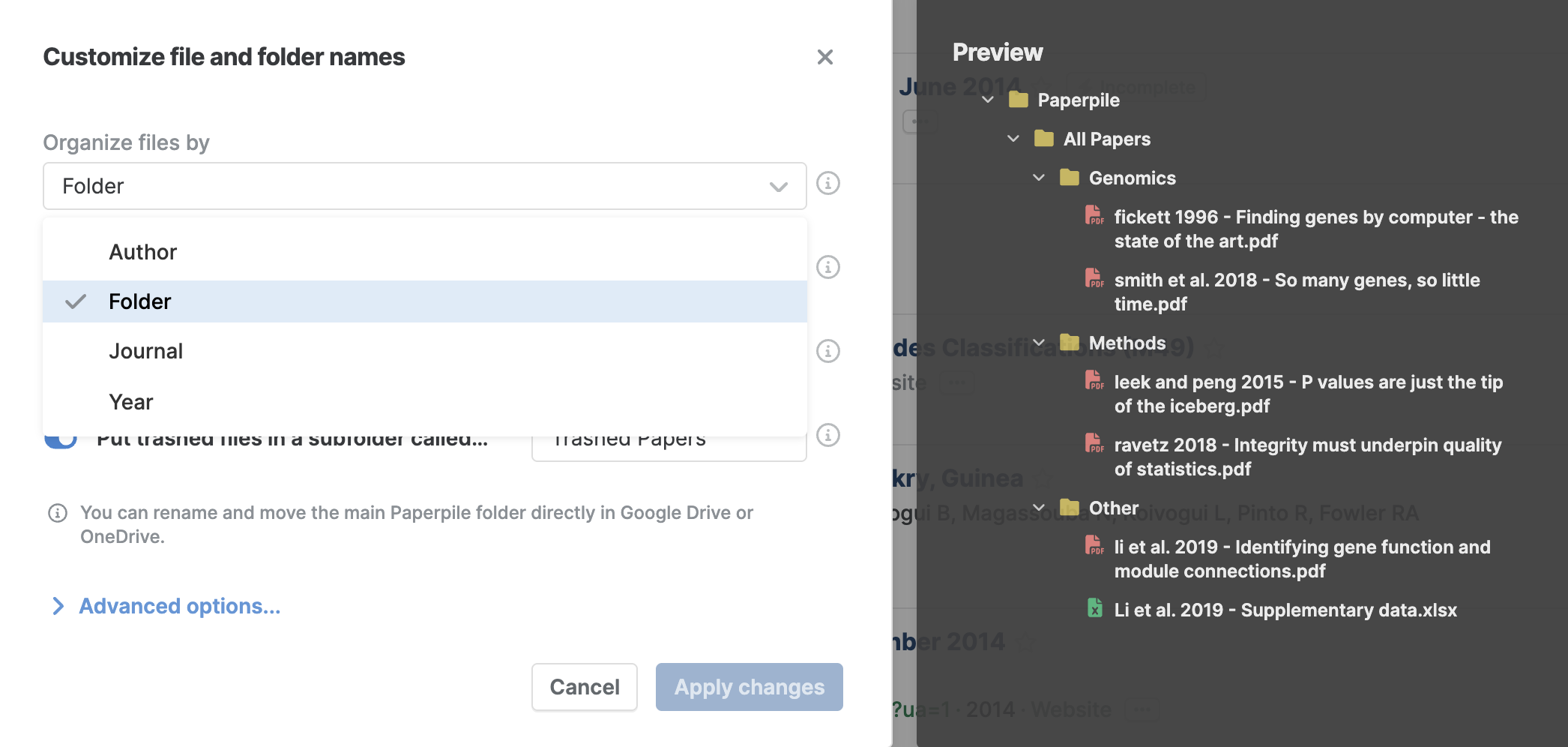Screen dimensions: 1568x747
Task: Click PDF icon for ravetz 2018 file
Action: (x=1094, y=444)
